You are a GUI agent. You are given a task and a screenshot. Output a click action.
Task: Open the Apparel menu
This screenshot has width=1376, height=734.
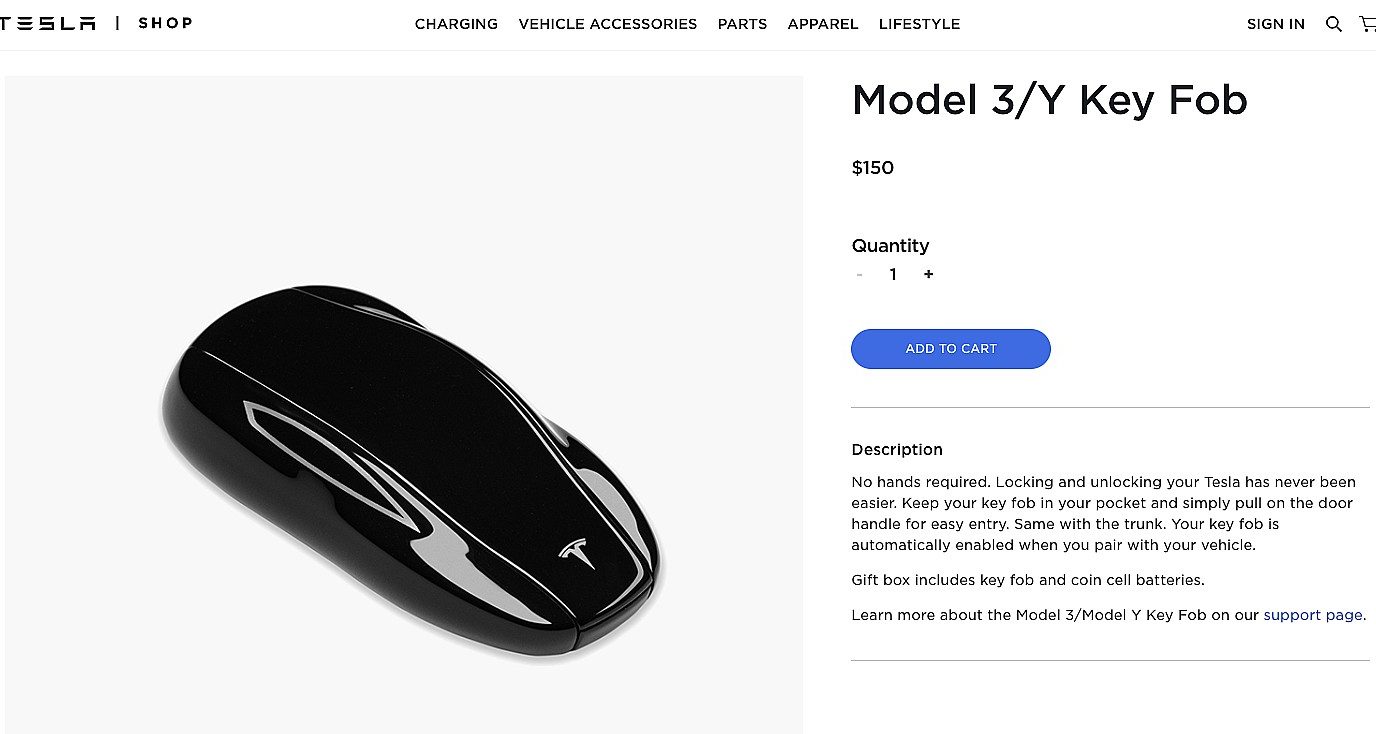pyautogui.click(x=823, y=24)
